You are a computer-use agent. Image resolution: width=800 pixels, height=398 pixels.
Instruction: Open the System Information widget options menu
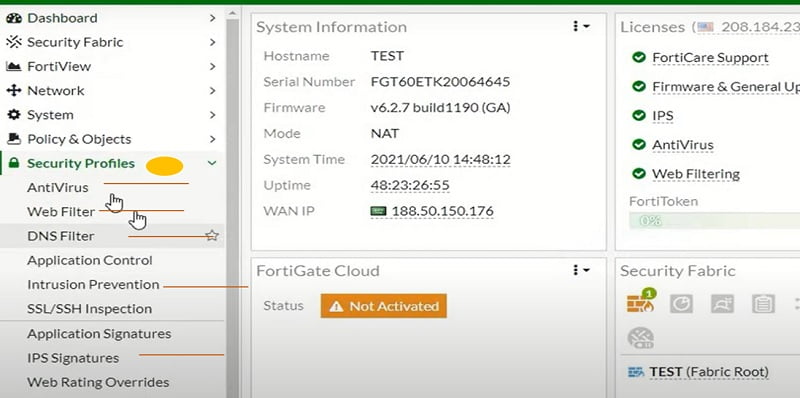pyautogui.click(x=581, y=26)
